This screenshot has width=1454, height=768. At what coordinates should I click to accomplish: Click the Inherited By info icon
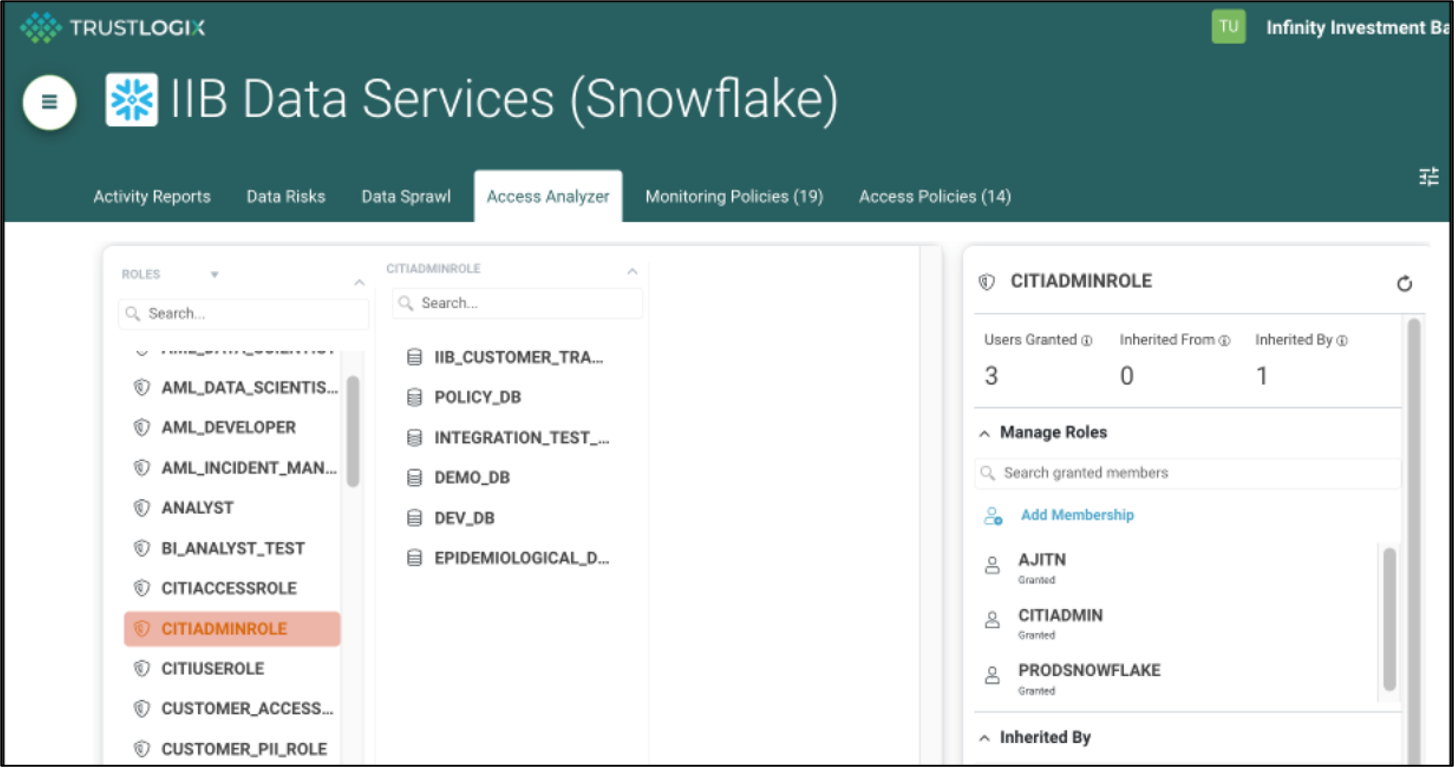click(1342, 341)
